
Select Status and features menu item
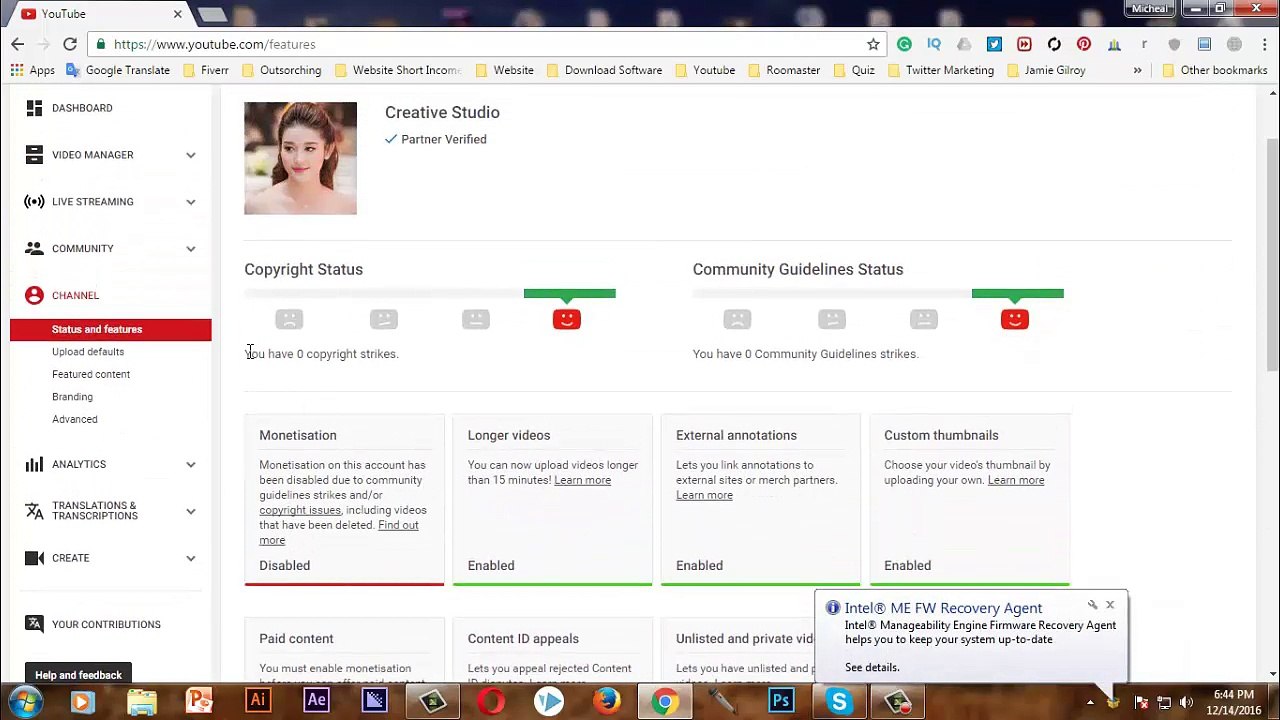pos(111,329)
